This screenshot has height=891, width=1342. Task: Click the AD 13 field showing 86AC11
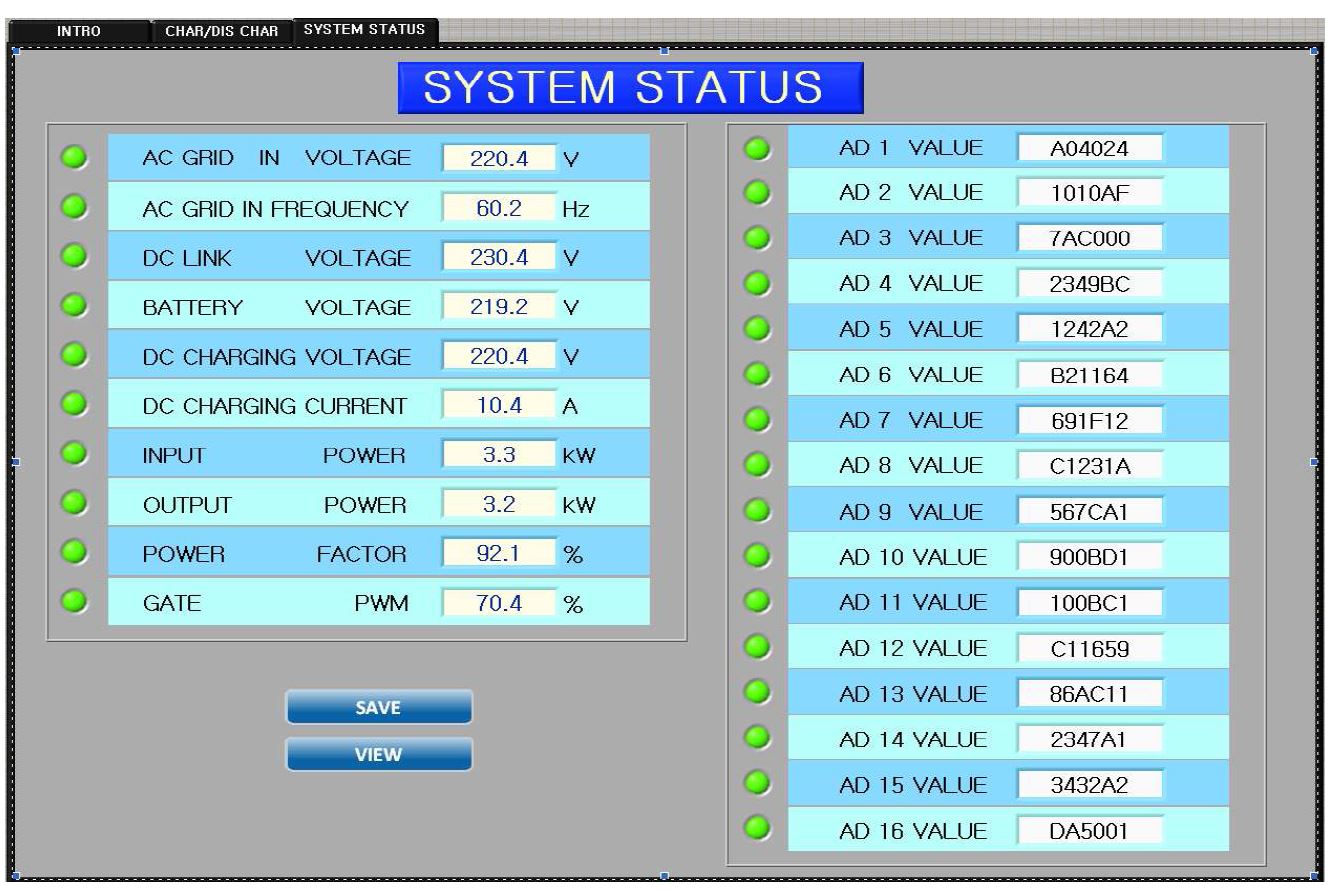pyautogui.click(x=1091, y=694)
